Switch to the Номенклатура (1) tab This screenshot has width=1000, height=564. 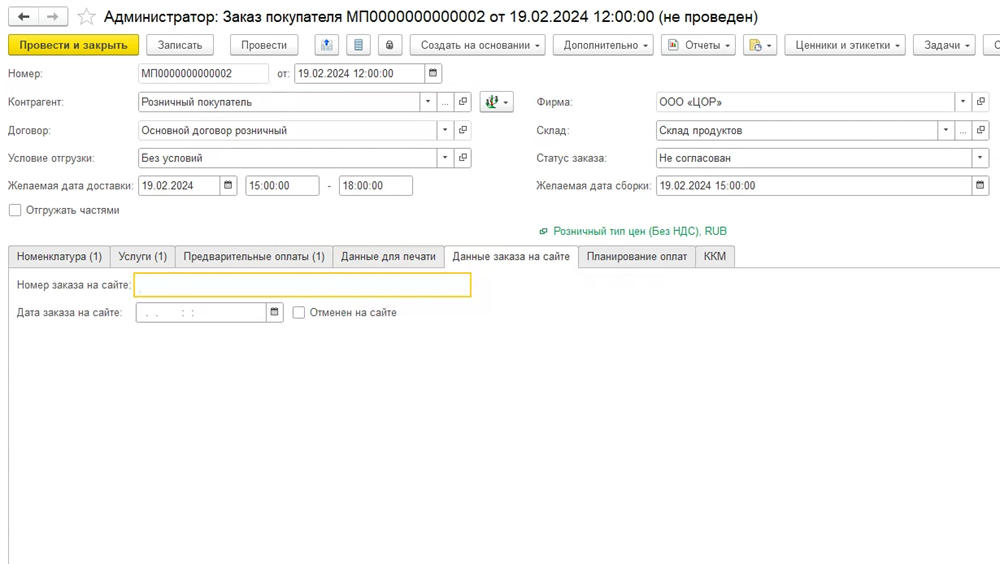(x=59, y=257)
